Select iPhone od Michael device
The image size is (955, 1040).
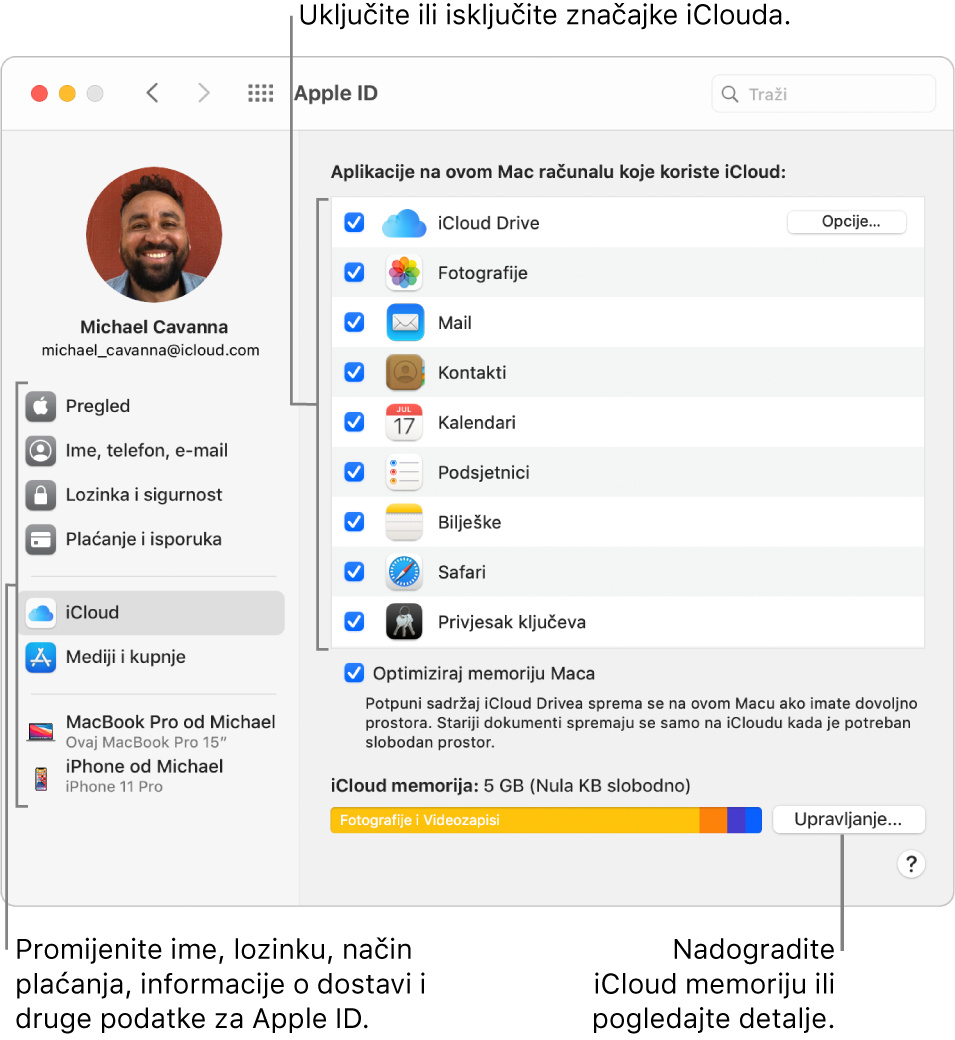pos(152,776)
